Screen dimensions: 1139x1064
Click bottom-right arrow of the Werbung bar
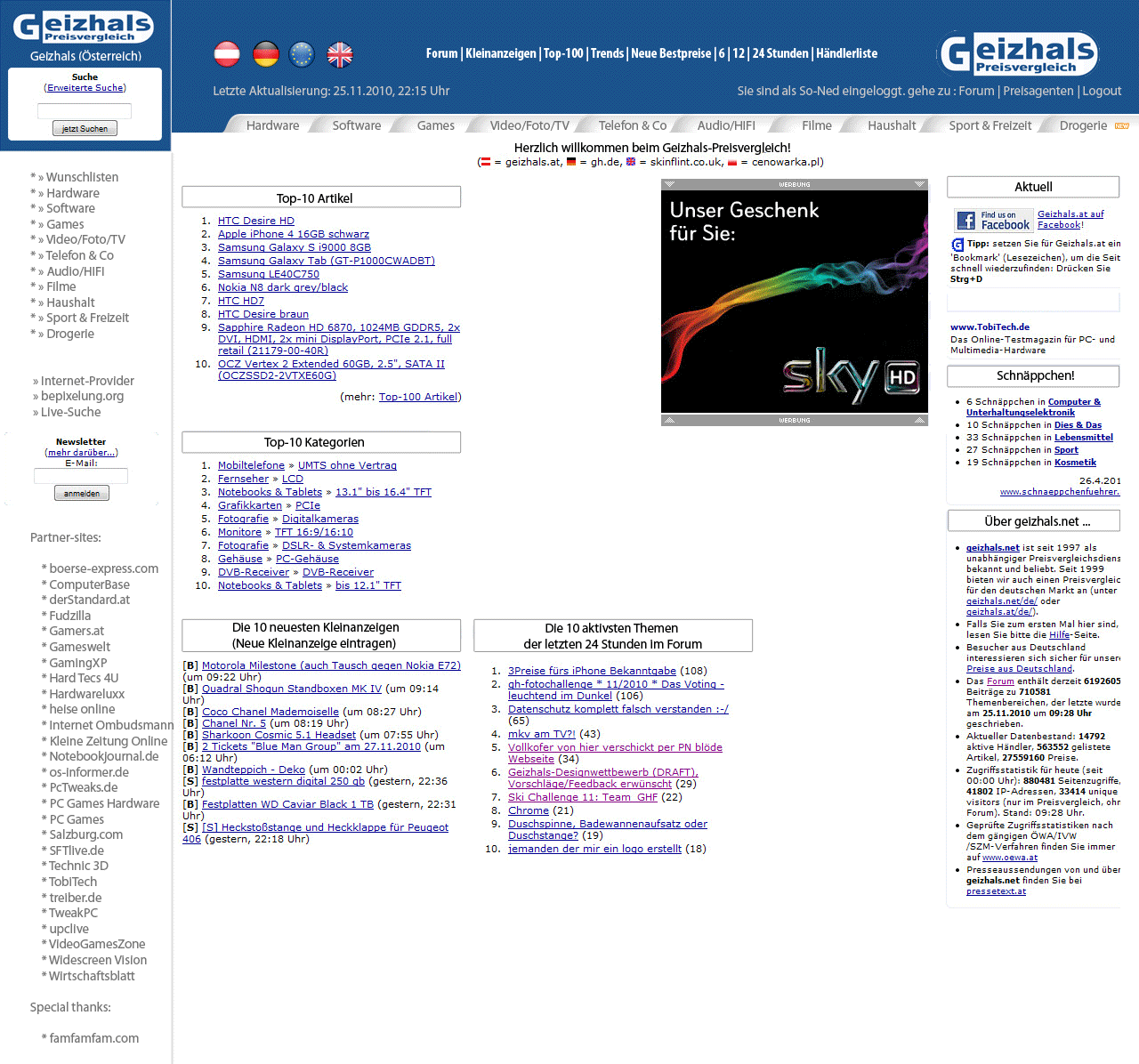[920, 420]
